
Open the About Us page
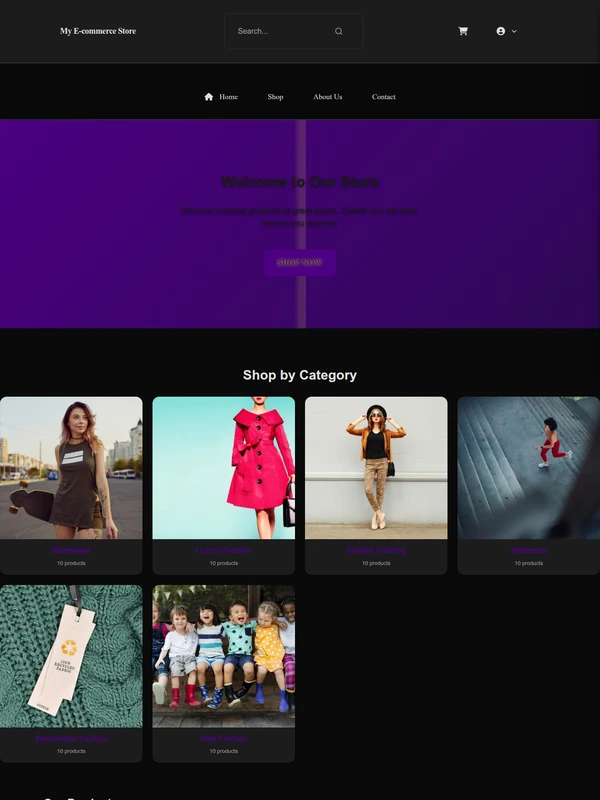328,96
